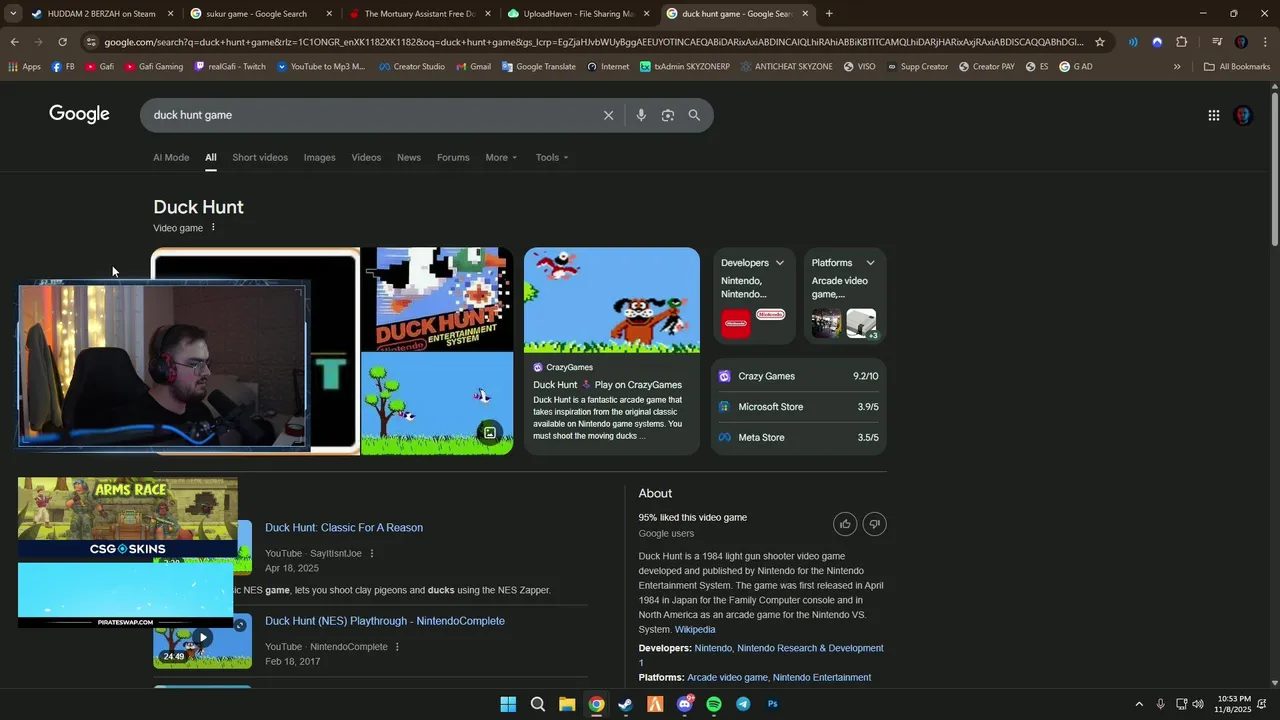Viewport: 1280px width, 720px height.
Task: Expand the Platforms card
Action: click(x=870, y=263)
